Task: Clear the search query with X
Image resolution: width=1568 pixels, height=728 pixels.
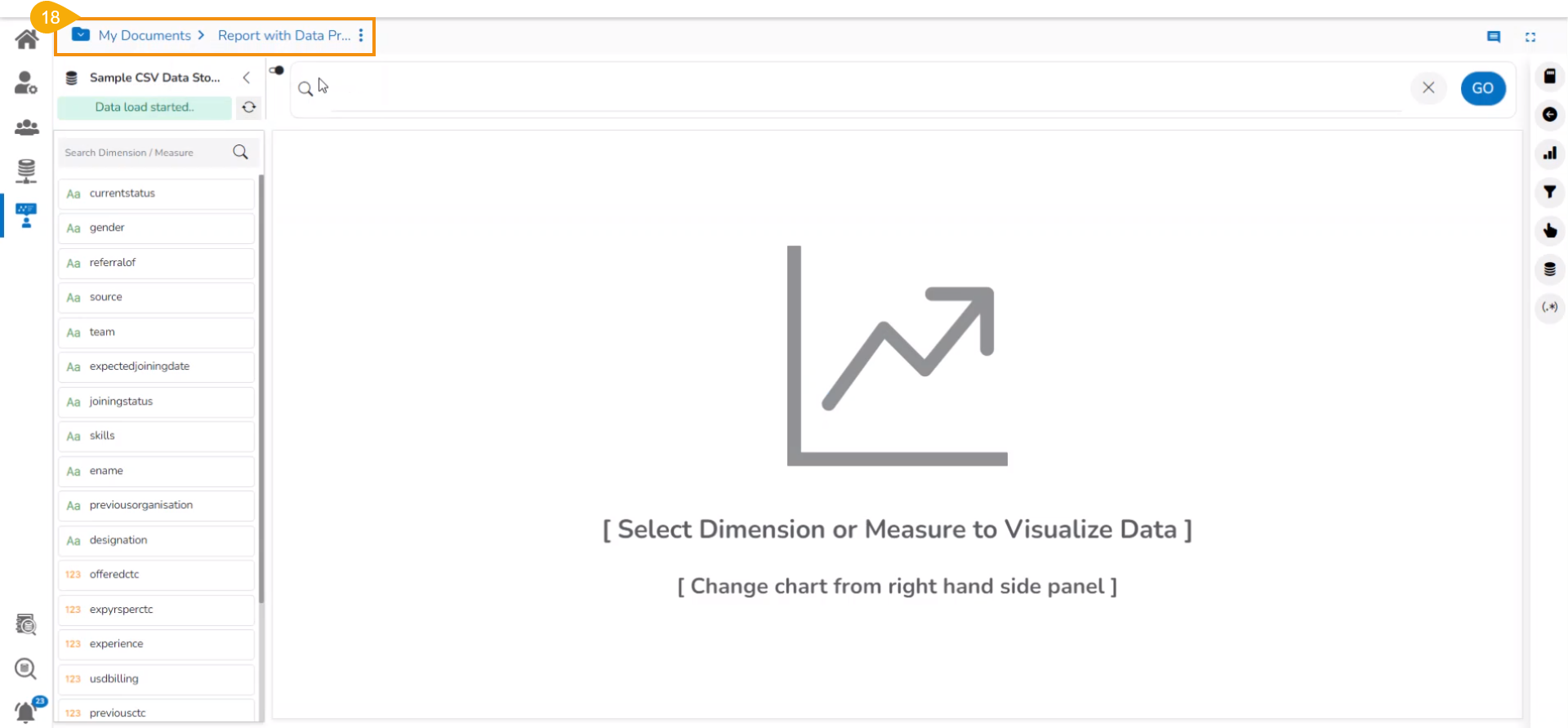Action: 1428,88
